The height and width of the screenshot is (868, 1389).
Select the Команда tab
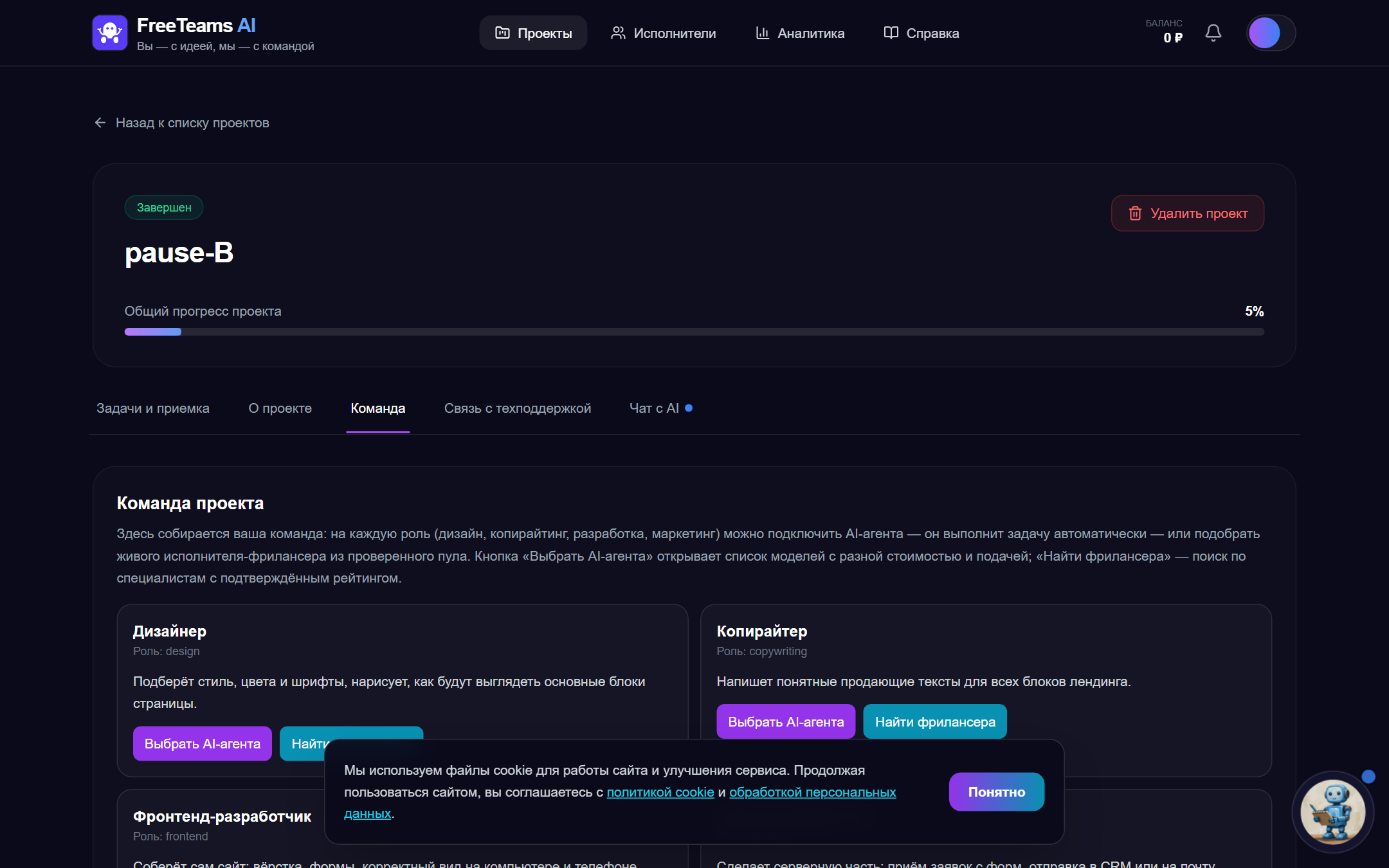tap(377, 408)
